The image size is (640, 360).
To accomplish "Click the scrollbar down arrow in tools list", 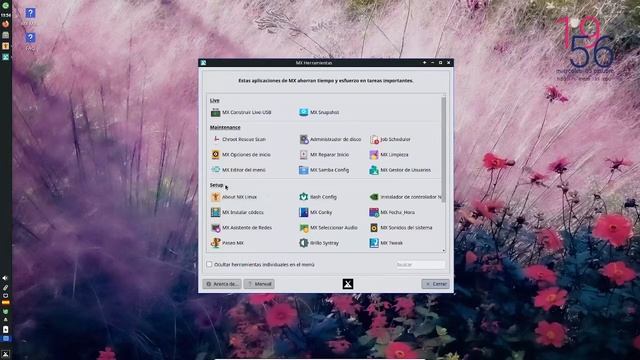I will pyautogui.click(x=444, y=250).
